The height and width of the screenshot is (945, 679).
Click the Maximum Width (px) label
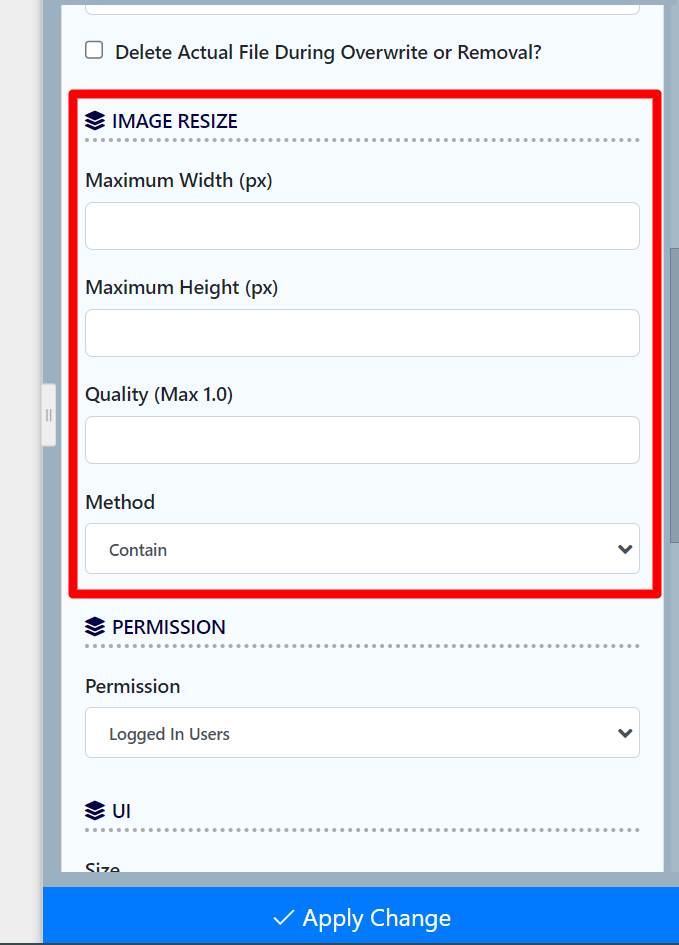click(x=178, y=180)
